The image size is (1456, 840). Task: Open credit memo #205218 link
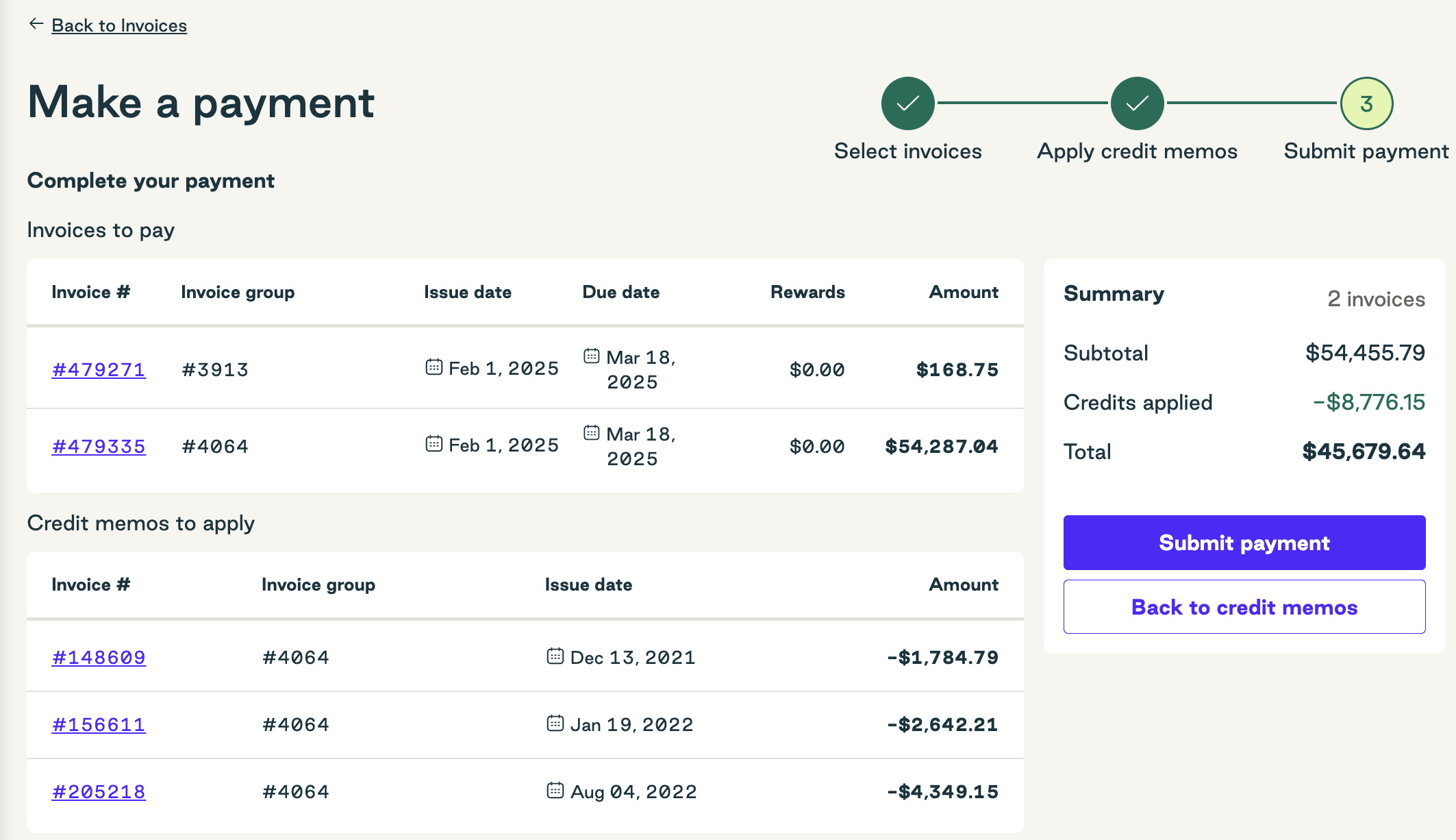pos(99,791)
